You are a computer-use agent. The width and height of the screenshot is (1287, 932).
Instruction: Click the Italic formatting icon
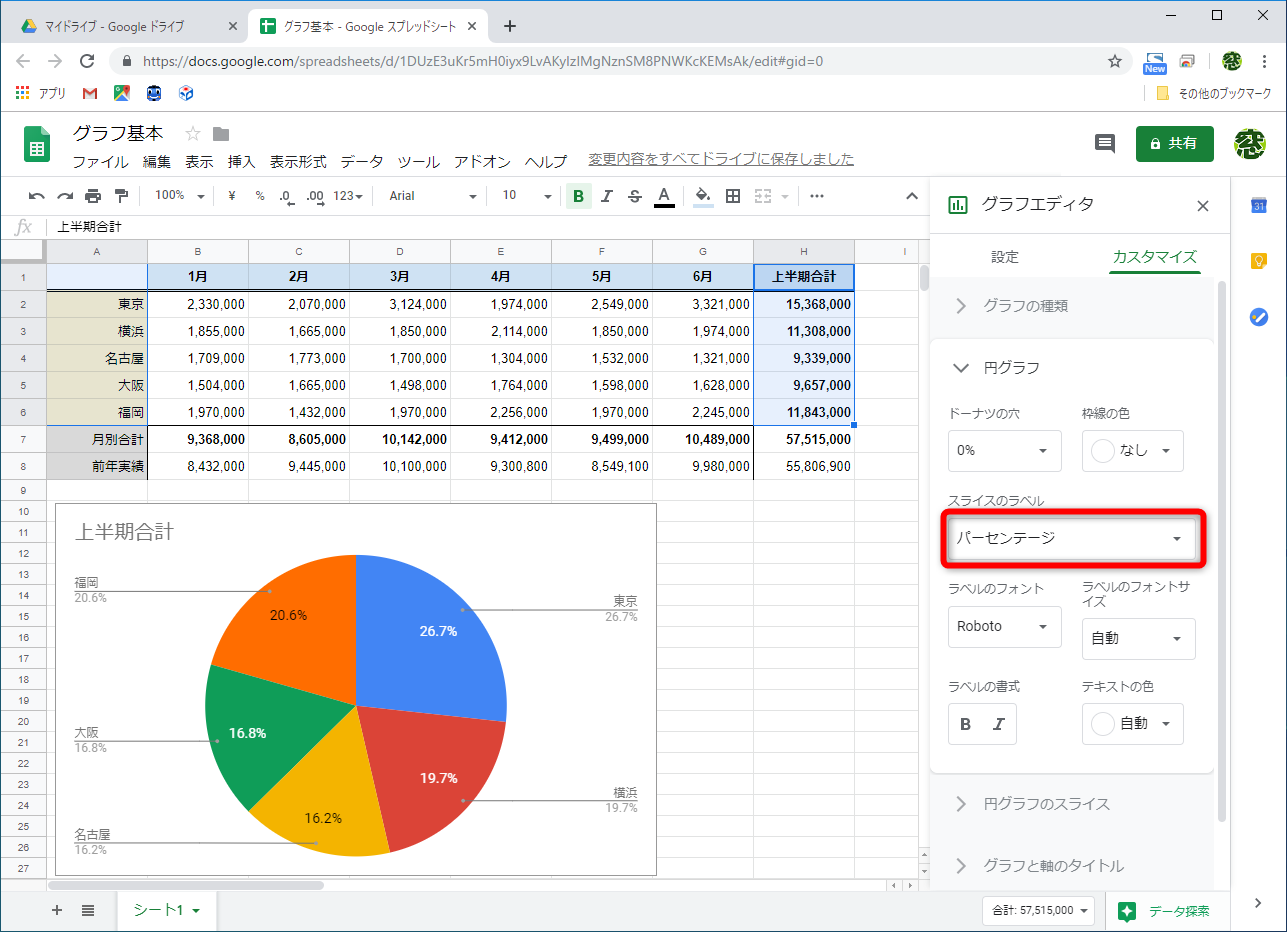607,196
